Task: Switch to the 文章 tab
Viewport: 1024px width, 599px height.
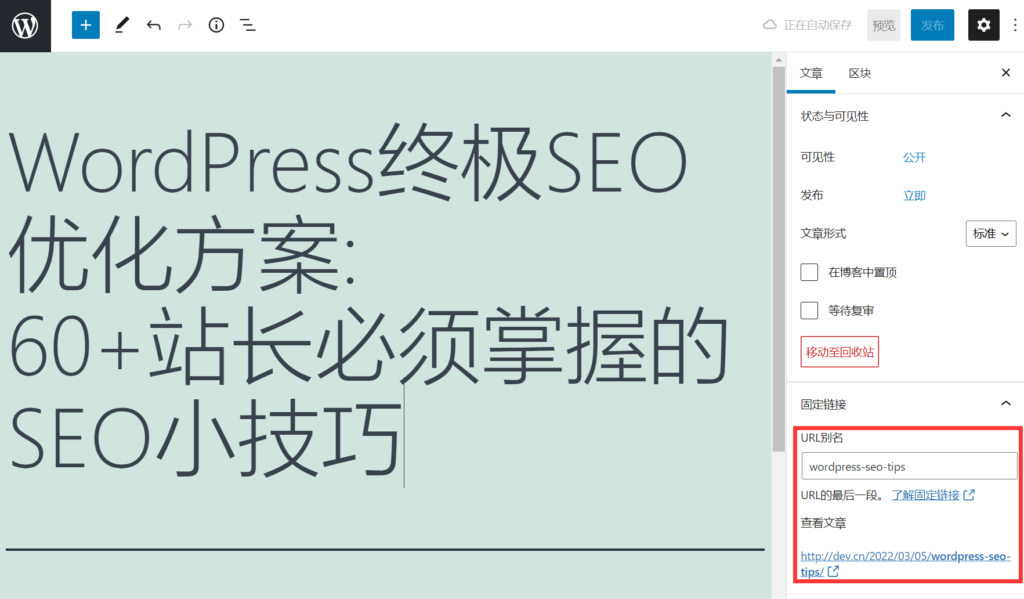Action: 811,73
